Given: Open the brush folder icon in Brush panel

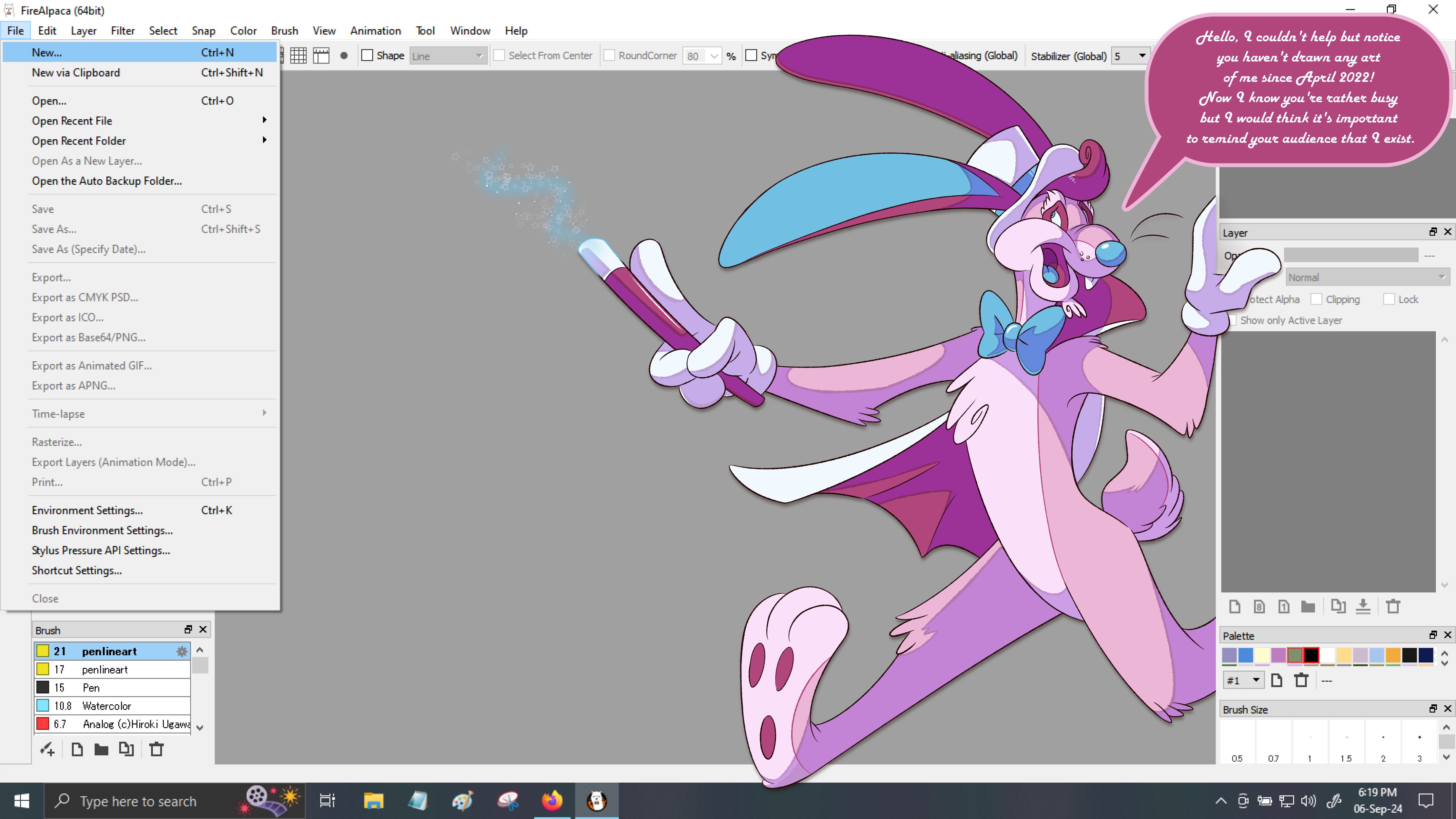Looking at the screenshot, I should click(101, 750).
